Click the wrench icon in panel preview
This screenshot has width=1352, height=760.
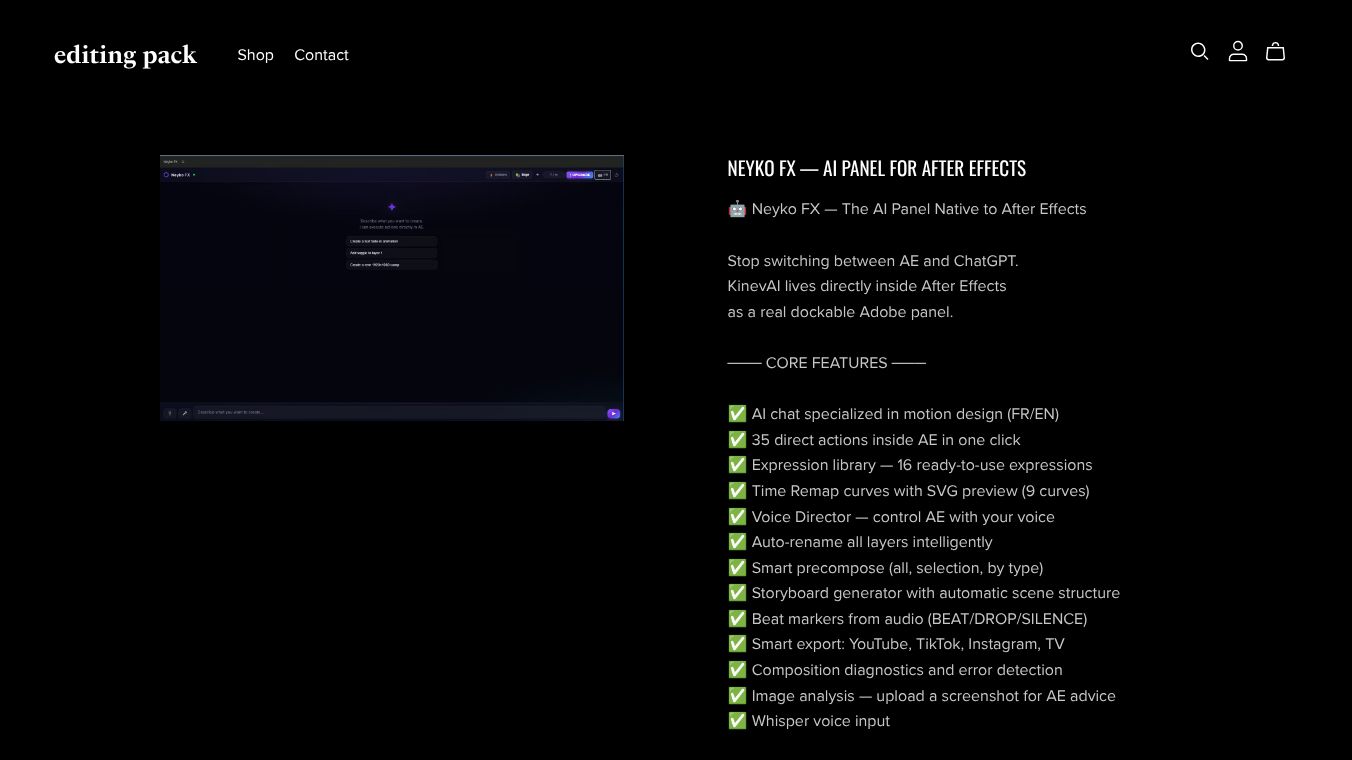coord(184,413)
